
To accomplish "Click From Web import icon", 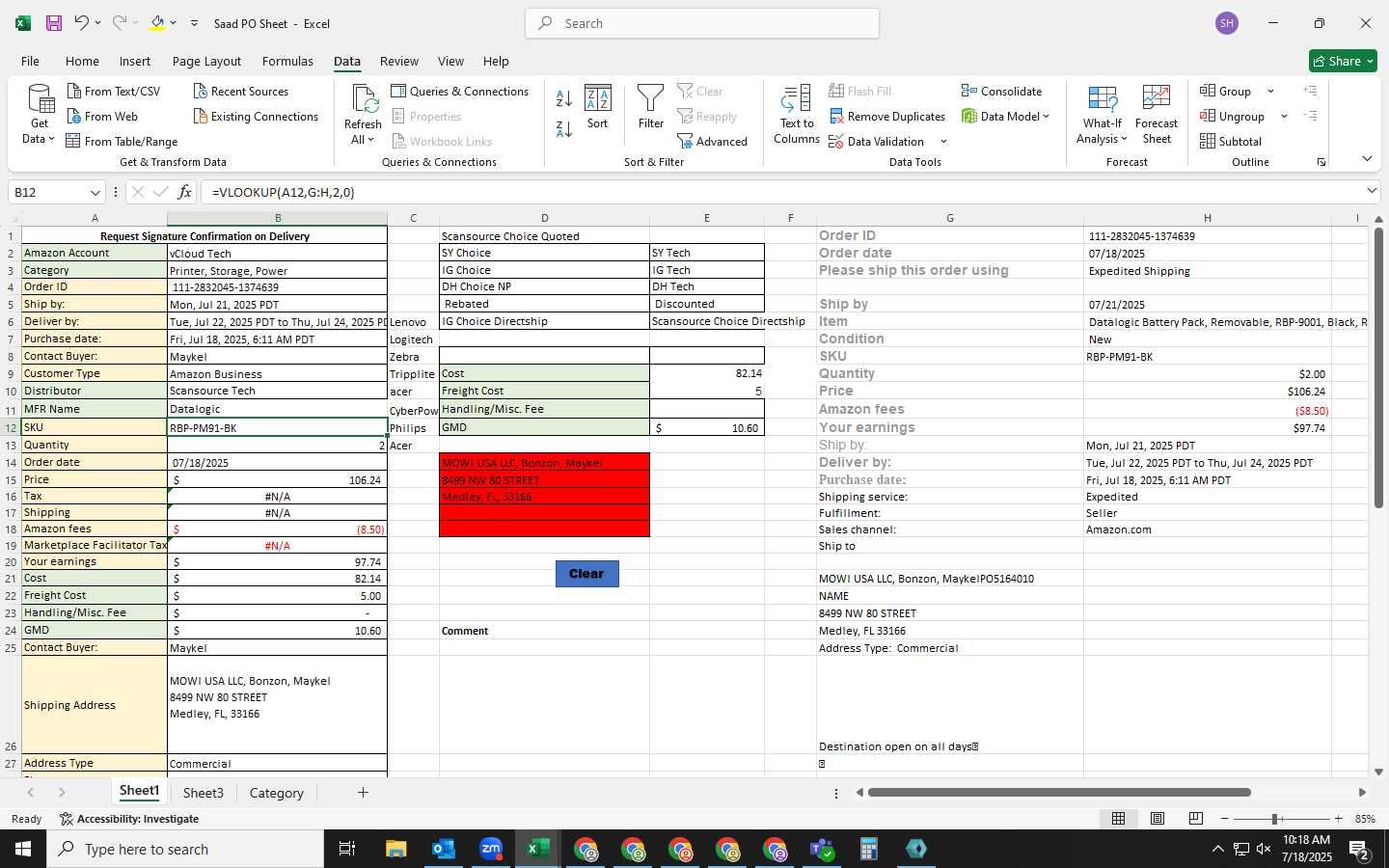I will coord(74,116).
